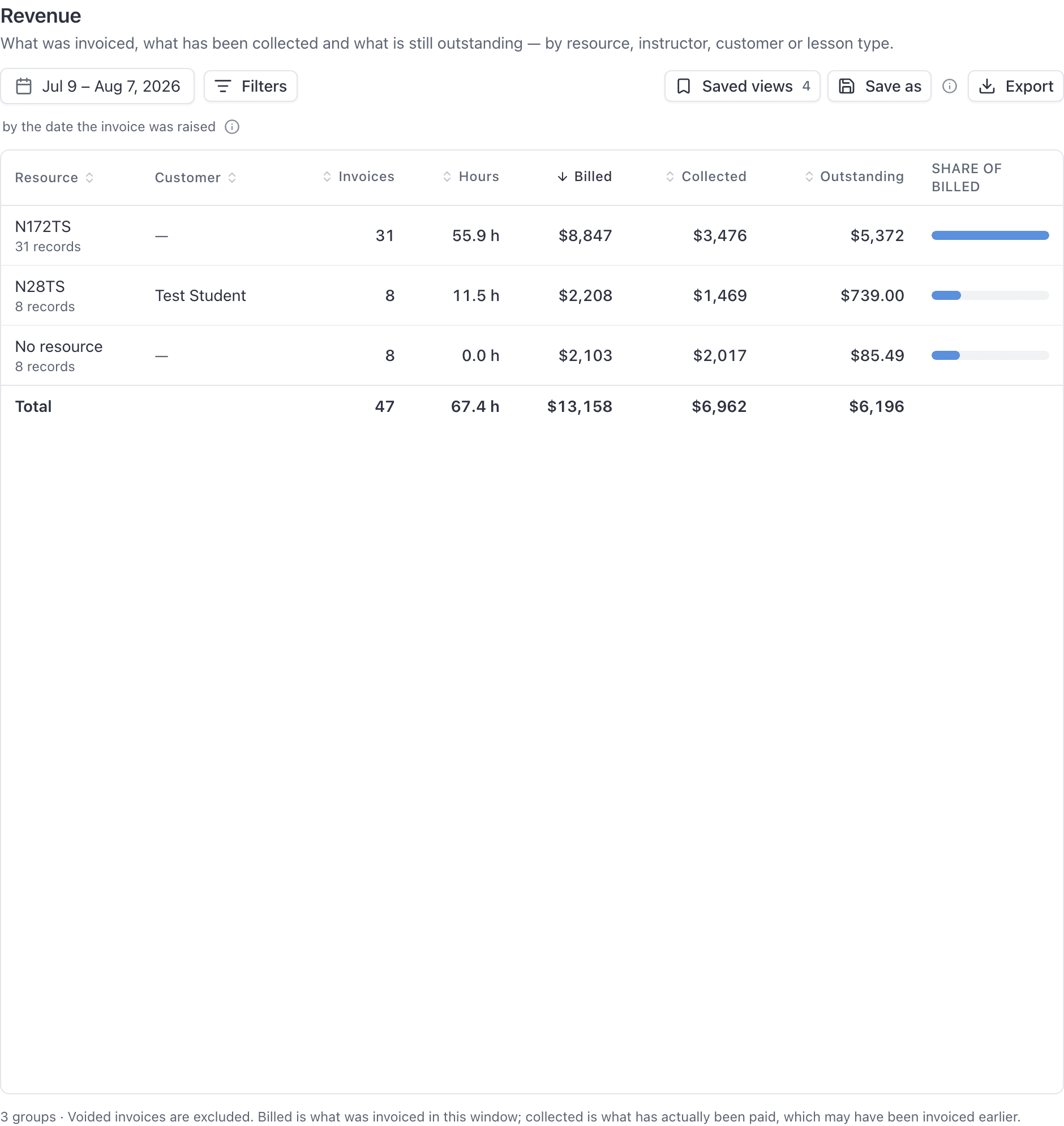Click sort arrows icon before Hours
This screenshot has width=1064, height=1126.
click(447, 177)
